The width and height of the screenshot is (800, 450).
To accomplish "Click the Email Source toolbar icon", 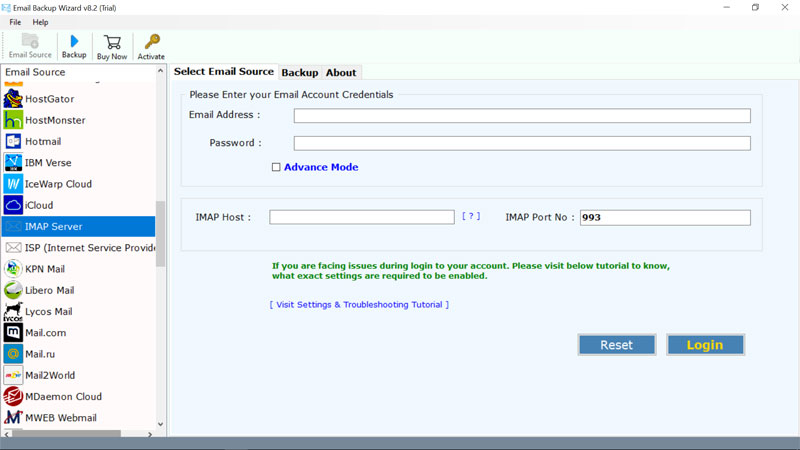I will (x=30, y=41).
